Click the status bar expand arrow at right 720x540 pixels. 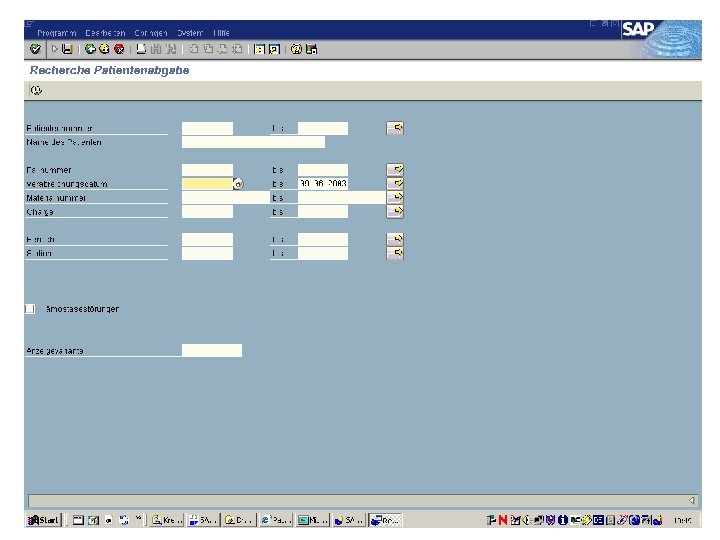(692, 501)
